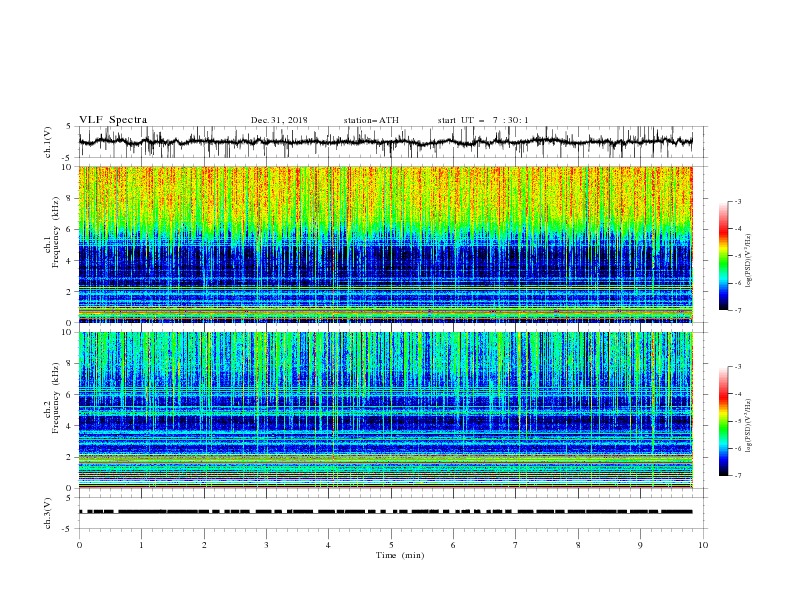
Task: Click time axis tick label '0'
Action: pyautogui.click(x=79, y=545)
